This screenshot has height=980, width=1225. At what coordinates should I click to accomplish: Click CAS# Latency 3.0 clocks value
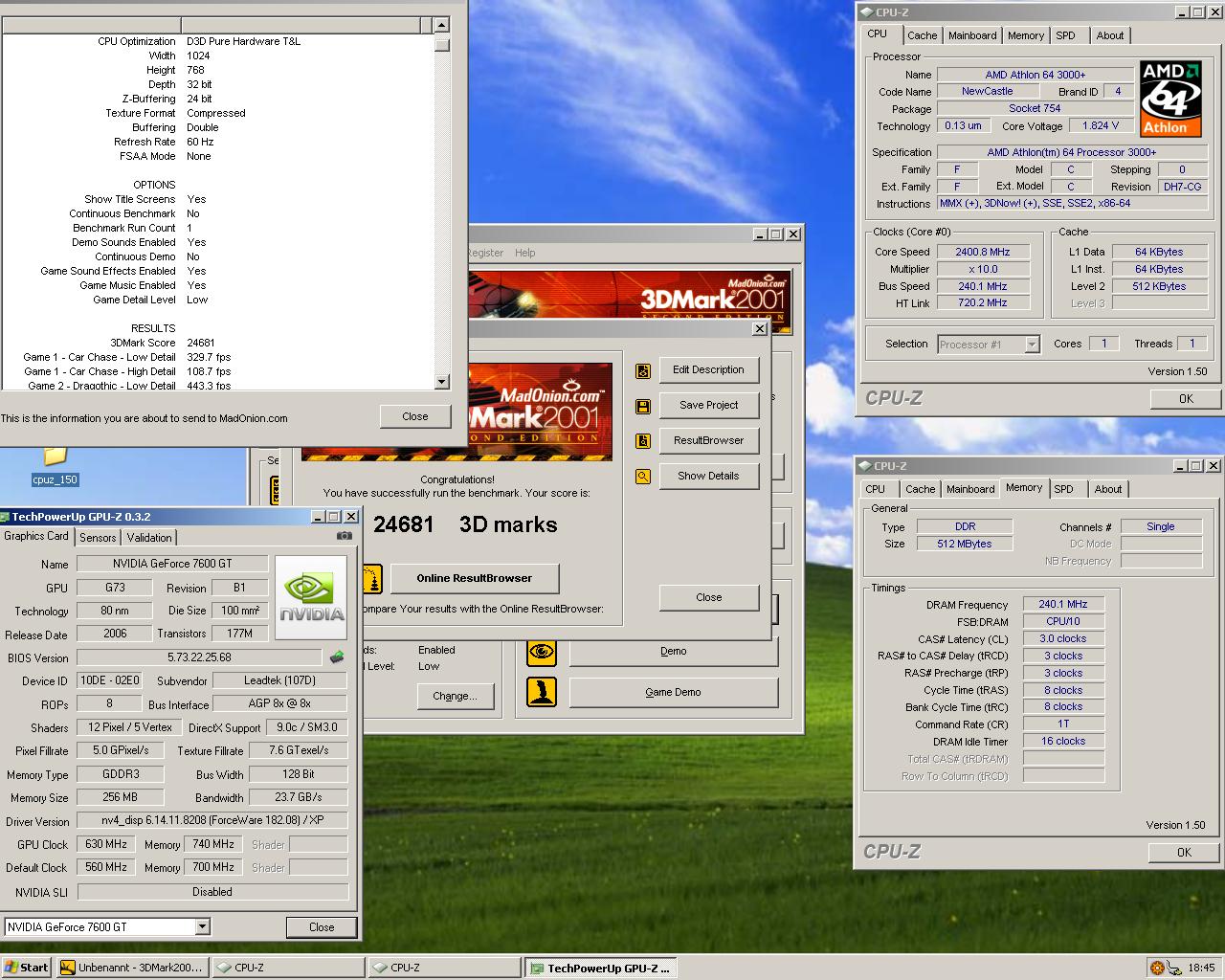pyautogui.click(x=1063, y=638)
